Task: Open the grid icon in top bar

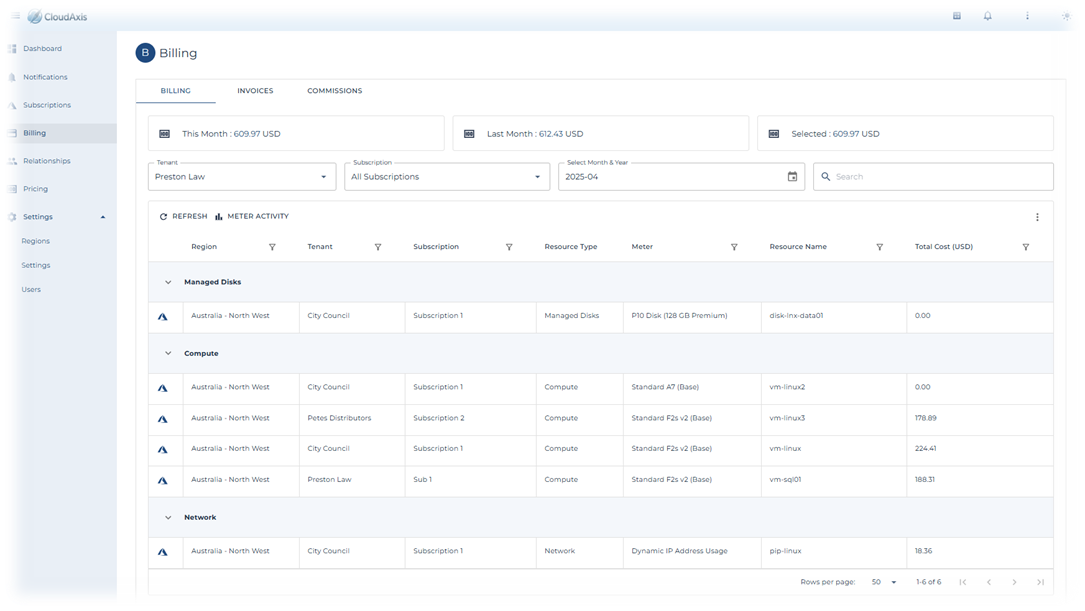Action: [957, 16]
